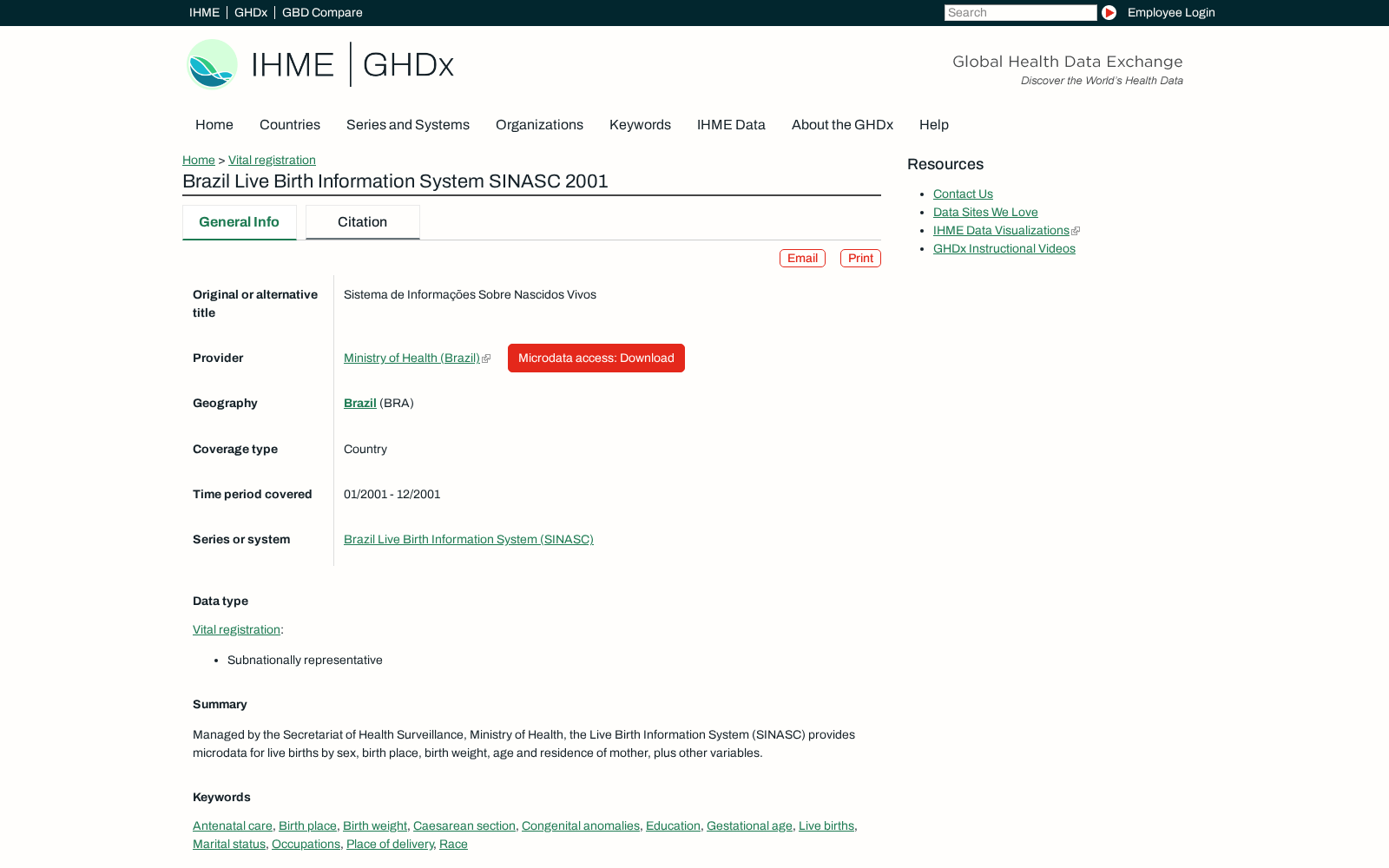This screenshot has width=1389, height=868.
Task: Click the Live births keyword
Action: 826,826
